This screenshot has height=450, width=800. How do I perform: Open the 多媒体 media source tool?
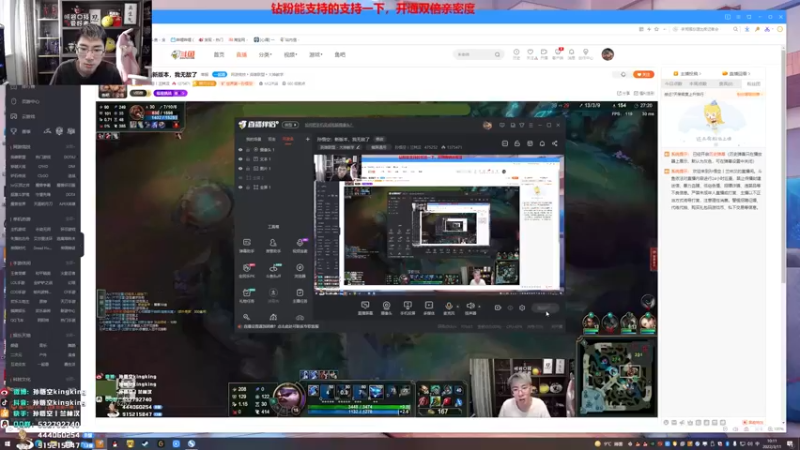pyautogui.click(x=429, y=308)
